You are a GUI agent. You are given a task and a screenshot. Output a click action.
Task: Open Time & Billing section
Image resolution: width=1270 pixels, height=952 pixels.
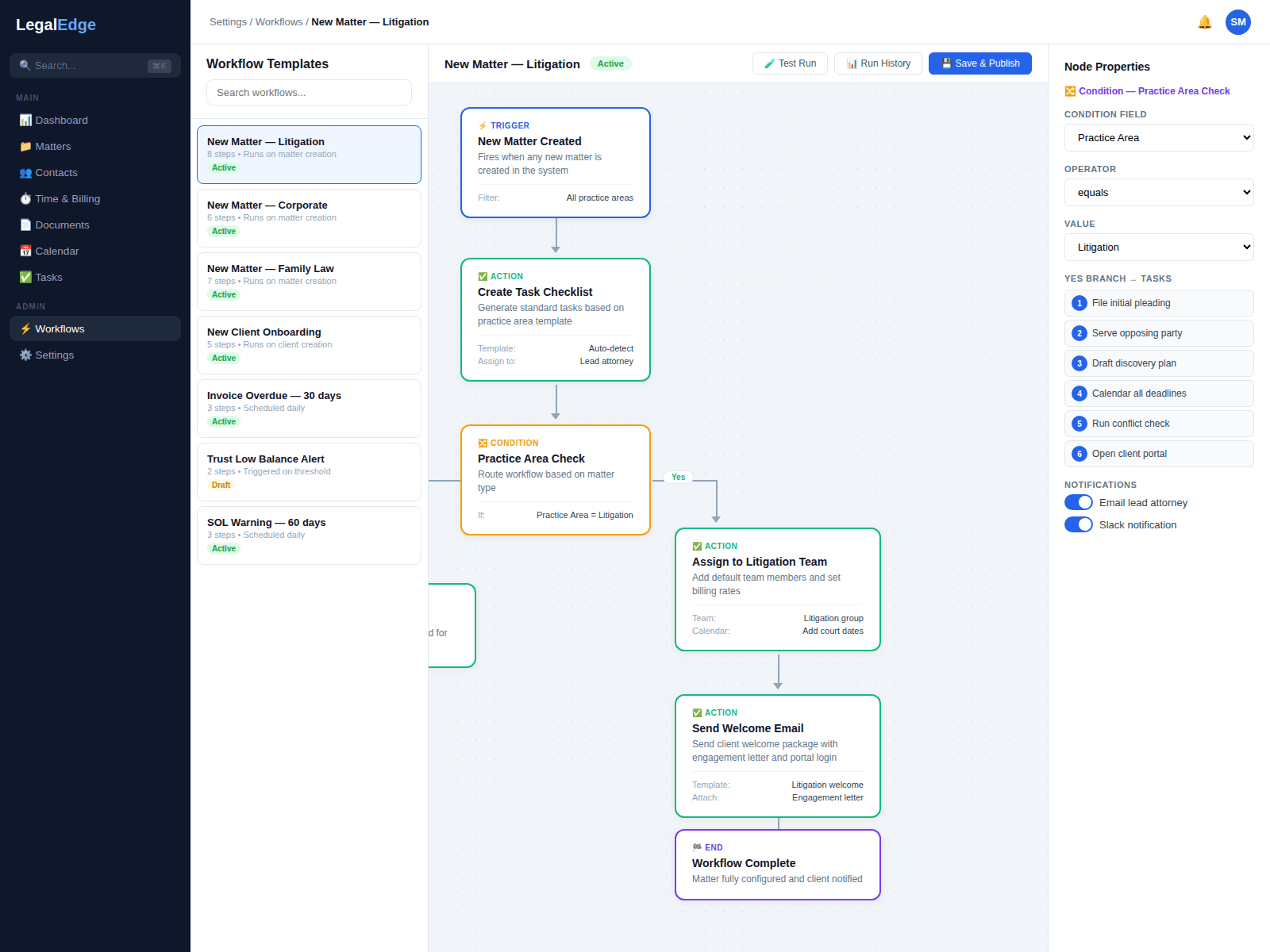click(x=95, y=199)
